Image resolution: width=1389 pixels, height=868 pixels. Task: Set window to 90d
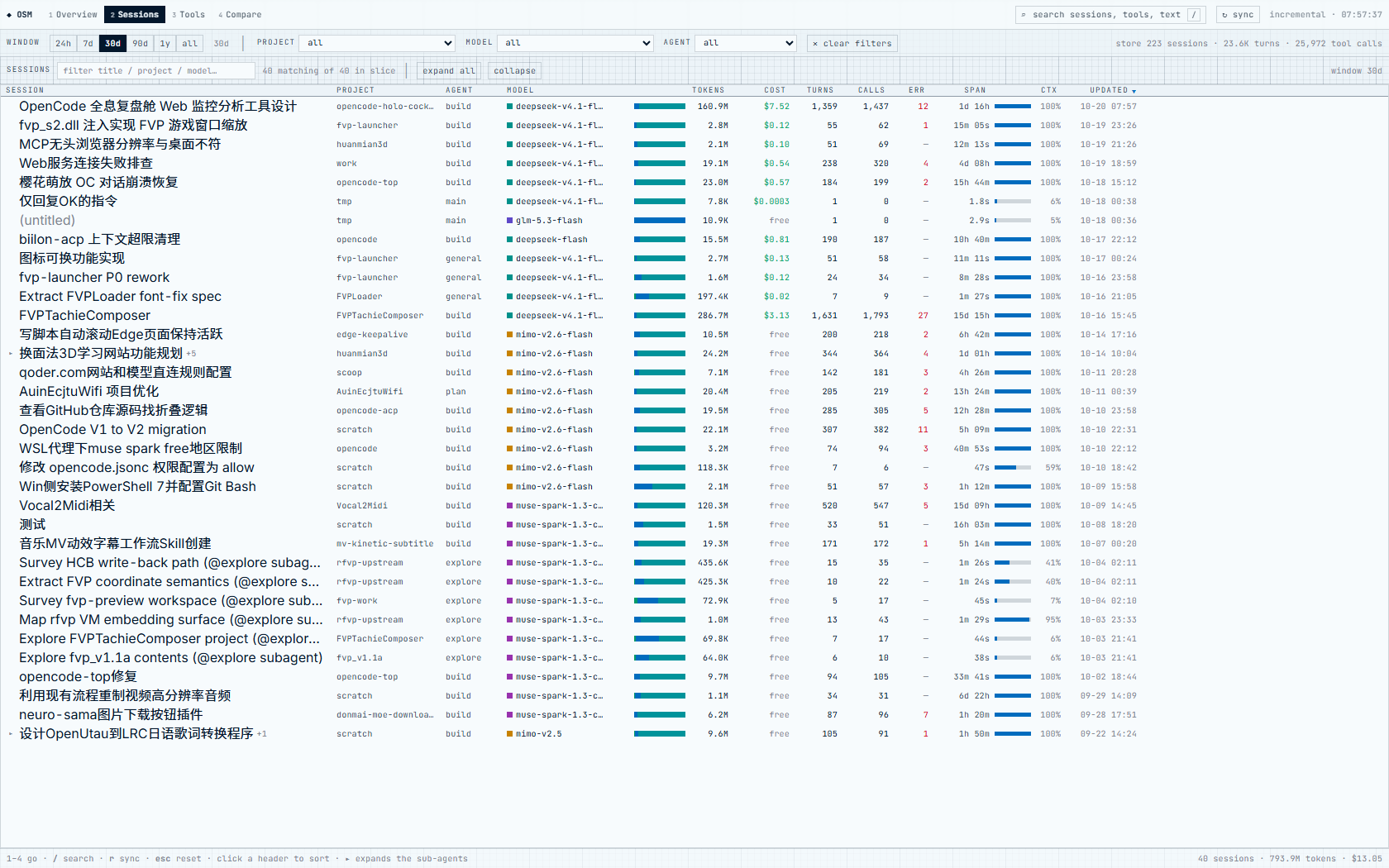pos(141,43)
